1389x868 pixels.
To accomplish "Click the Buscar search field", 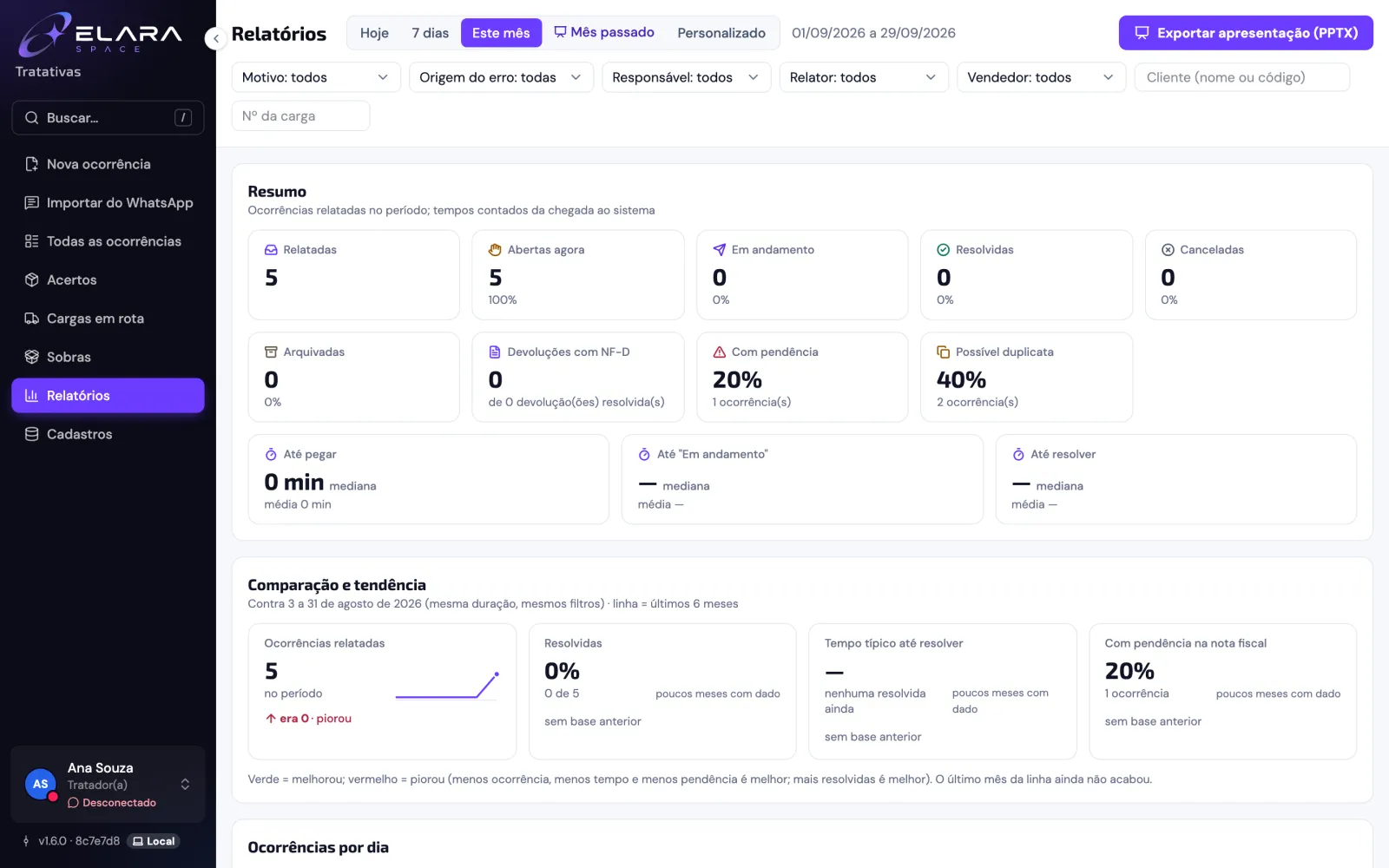I will coord(108,118).
